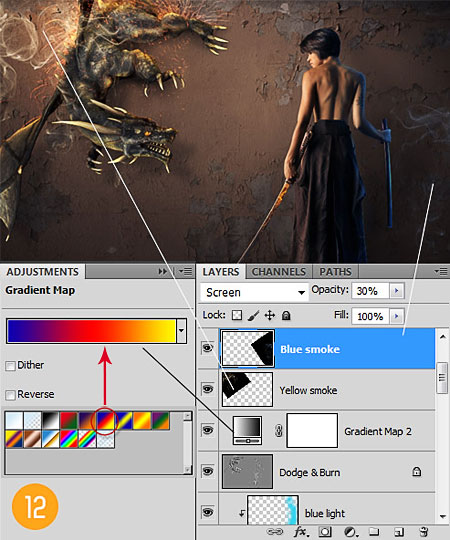Open Layers panel flyout menu

click(x=441, y=271)
